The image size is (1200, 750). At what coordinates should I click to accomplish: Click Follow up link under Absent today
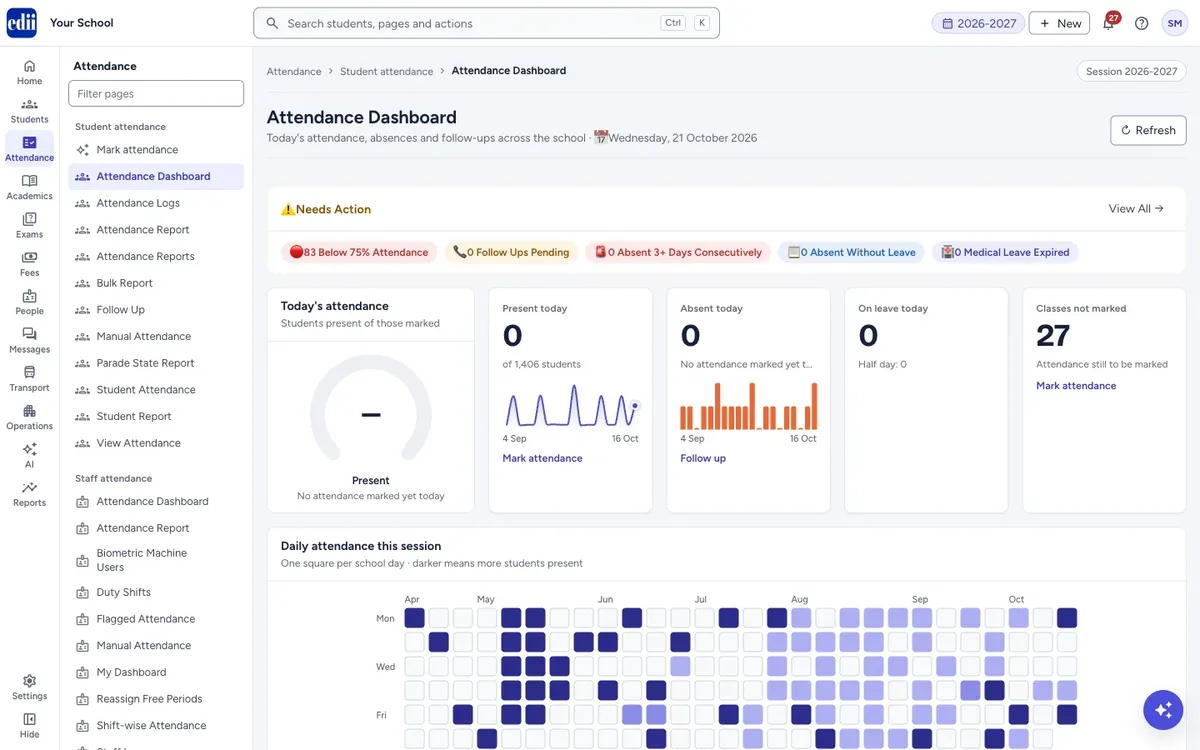[703, 458]
